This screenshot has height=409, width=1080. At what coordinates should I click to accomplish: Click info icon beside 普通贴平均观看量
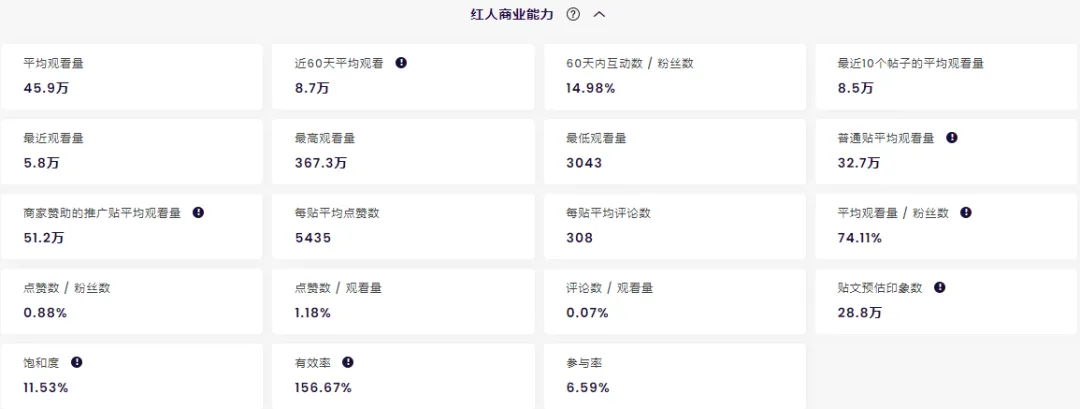(x=952, y=138)
